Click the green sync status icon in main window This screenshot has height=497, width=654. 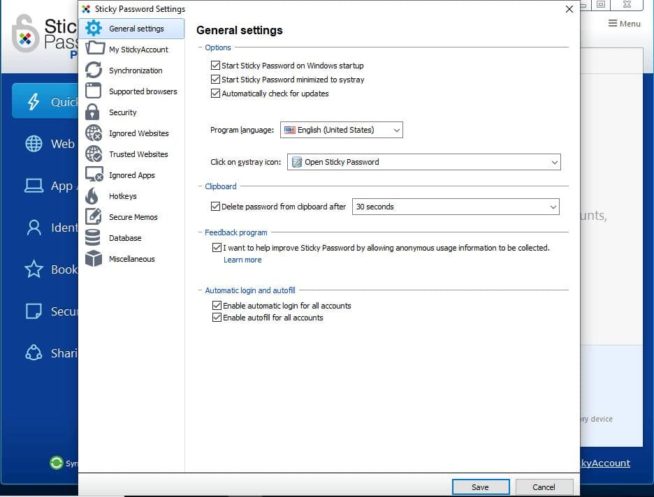[x=56, y=463]
